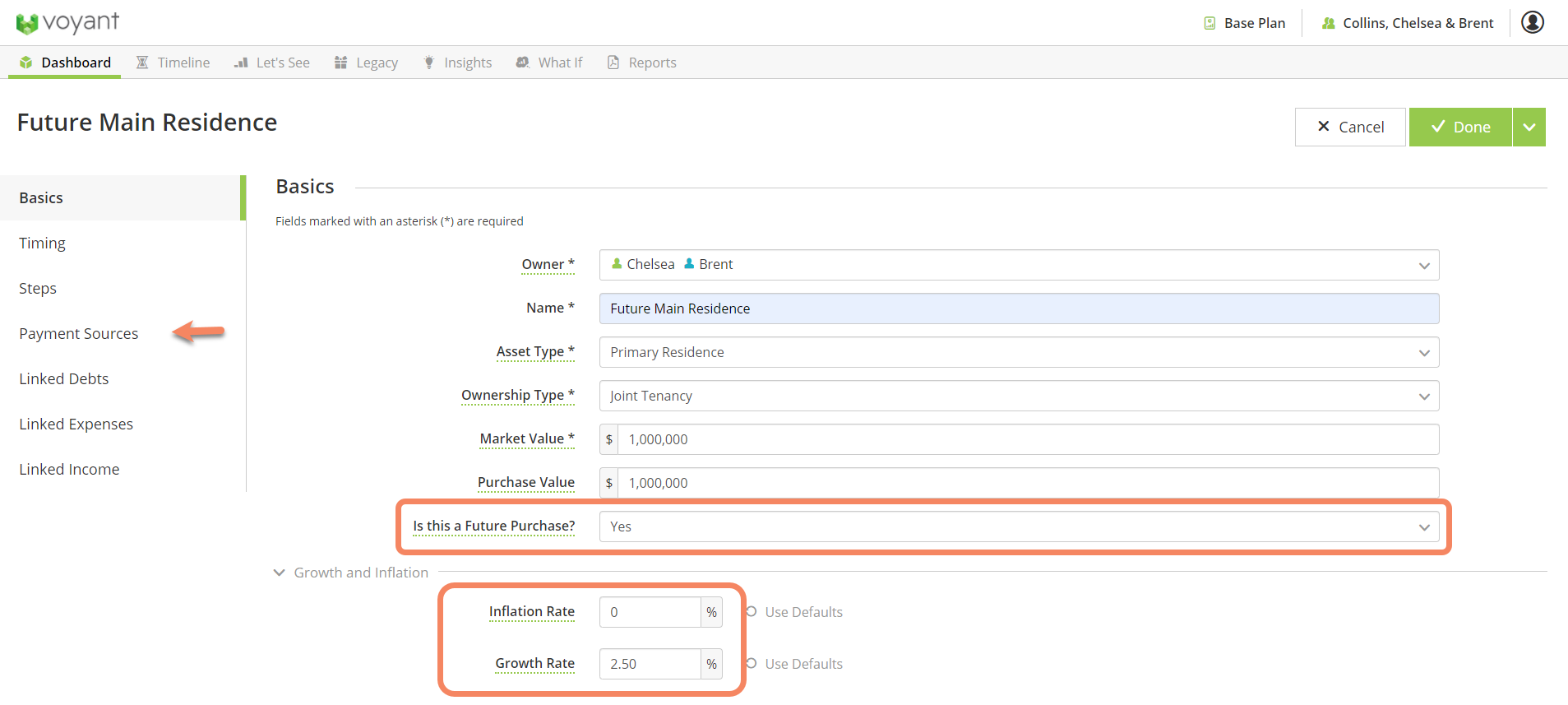1568x705 pixels.
Task: Click the What If icon
Action: [x=522, y=63]
